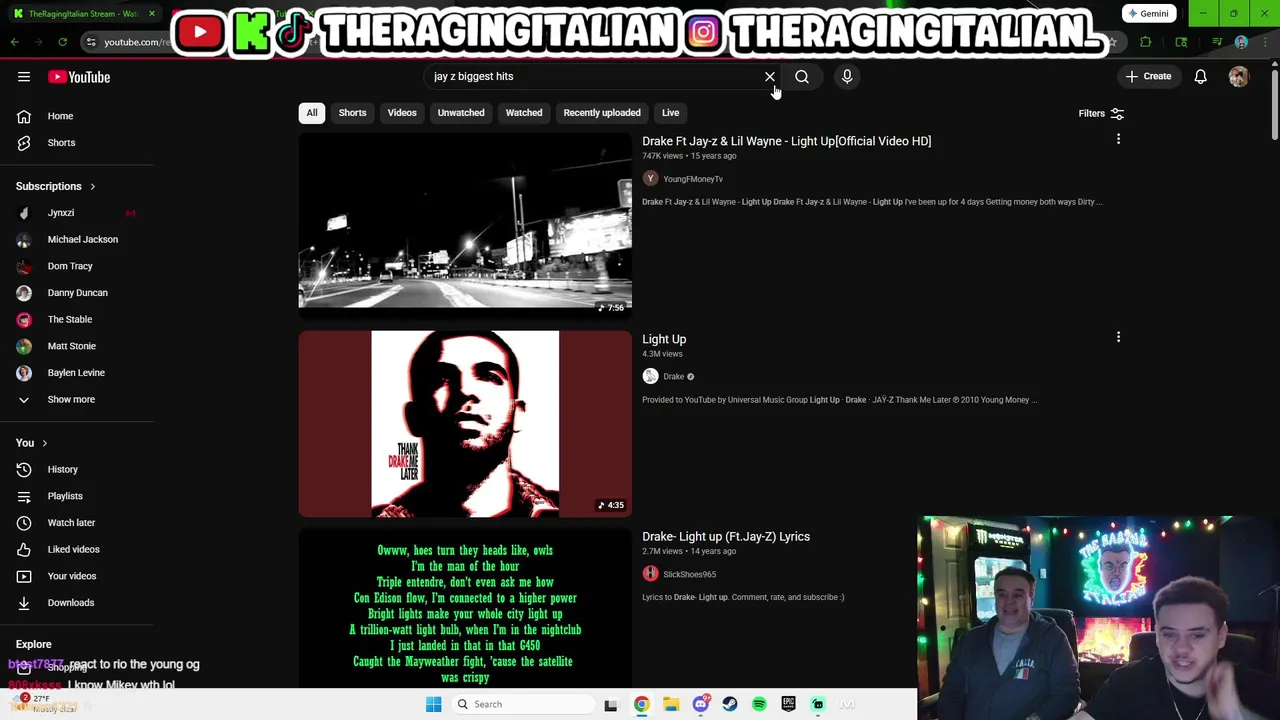
Task: Open the 'Drake- Light up (Ft.Jay-Z) Lyrics' title
Action: point(726,537)
